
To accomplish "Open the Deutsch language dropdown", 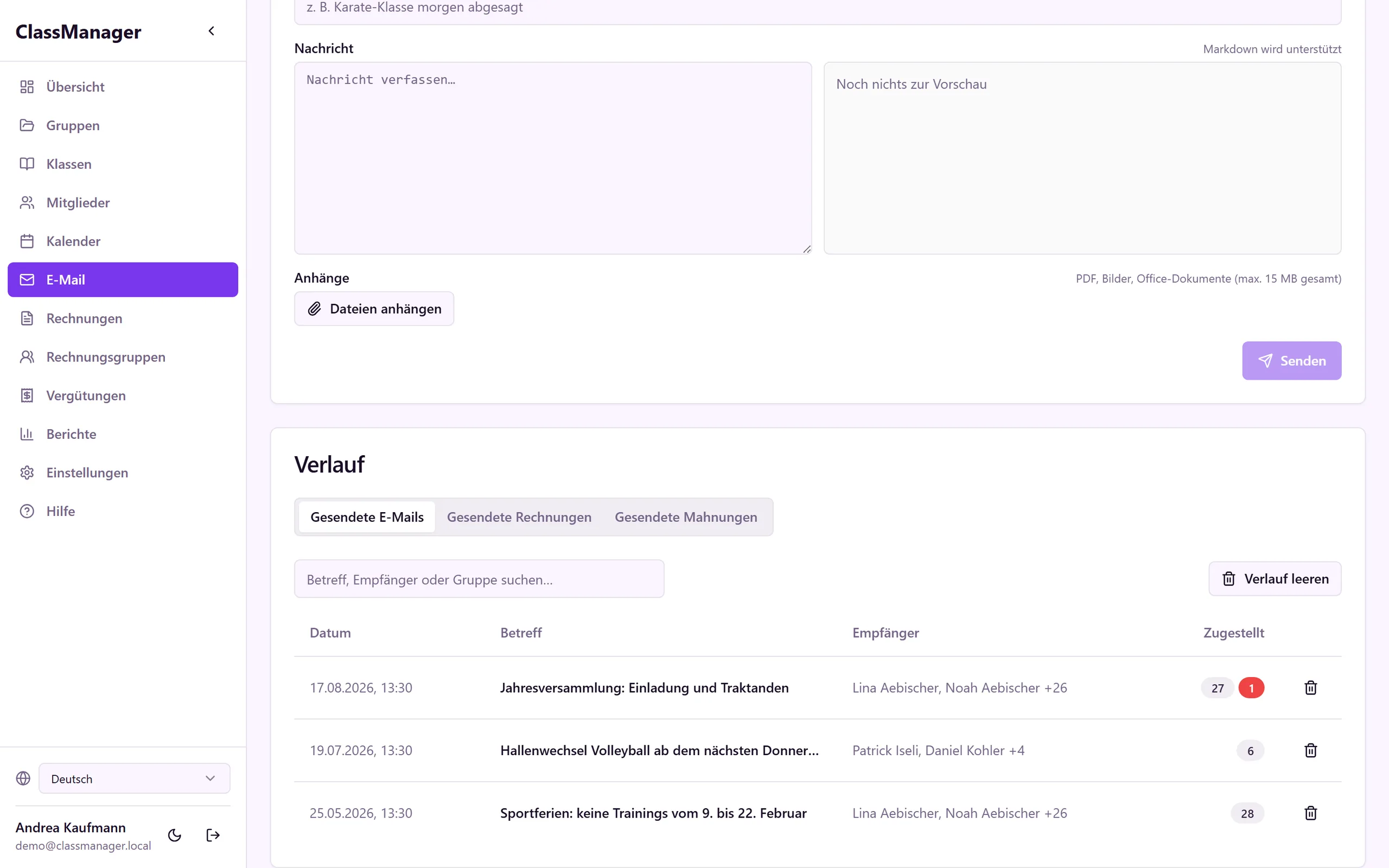I will click(135, 778).
